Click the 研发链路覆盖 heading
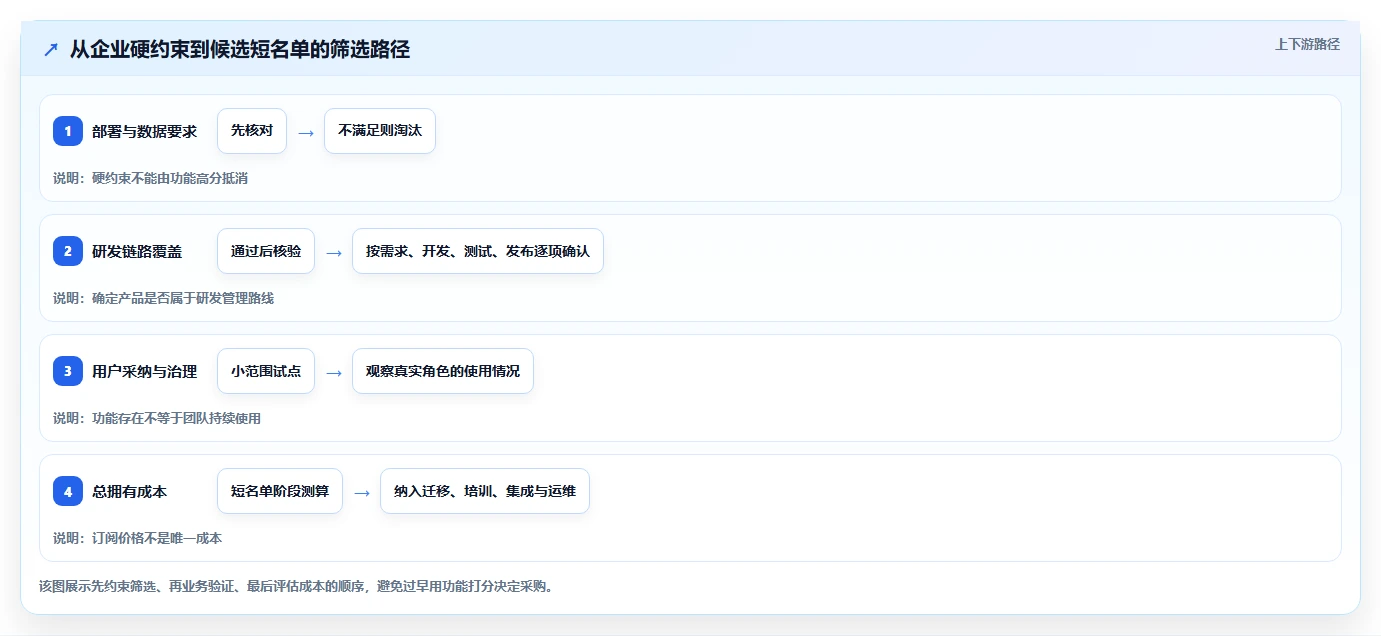Screen dimensions: 1381x636 137,251
